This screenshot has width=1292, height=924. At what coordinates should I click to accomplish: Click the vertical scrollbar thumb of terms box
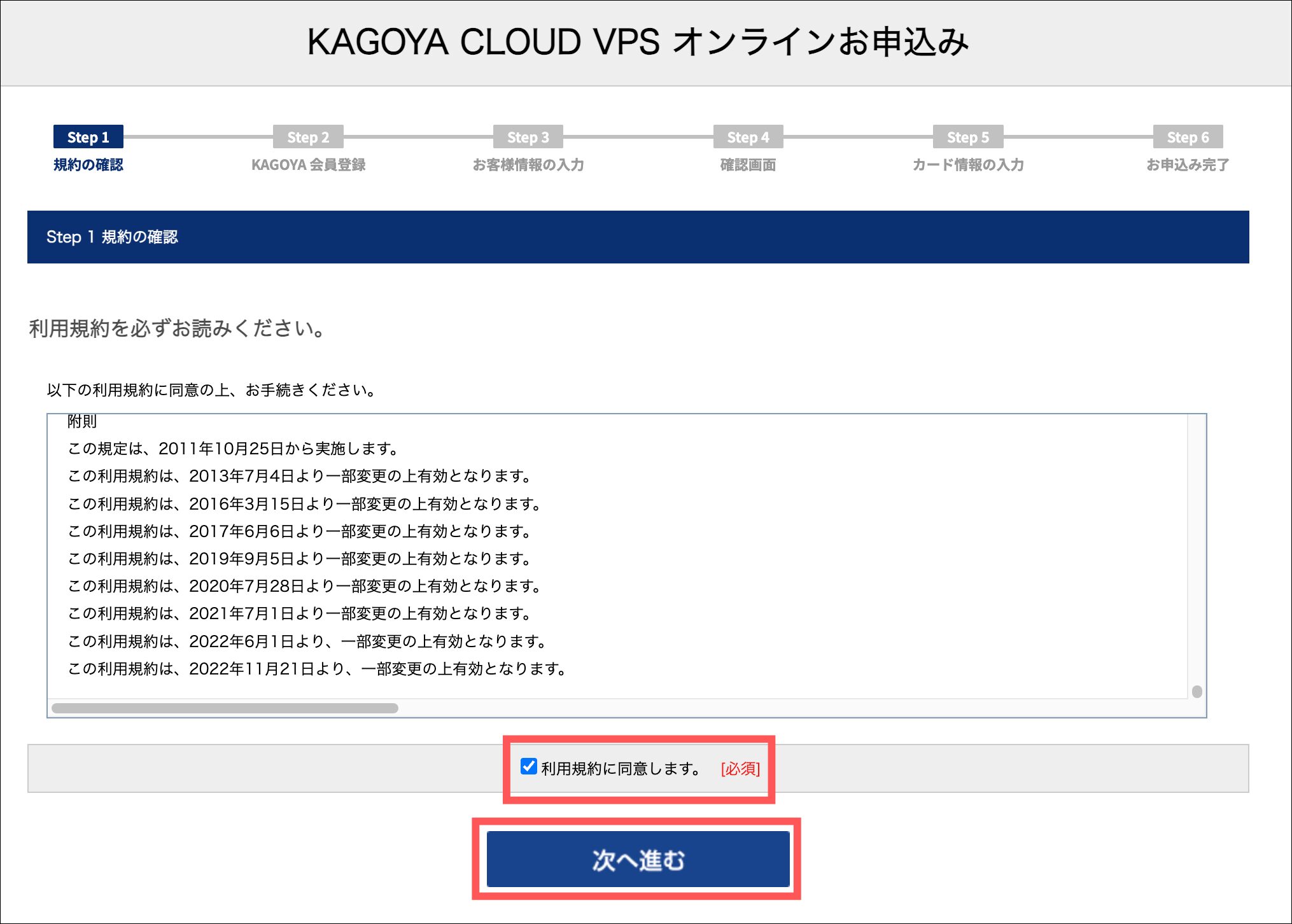point(1197,692)
